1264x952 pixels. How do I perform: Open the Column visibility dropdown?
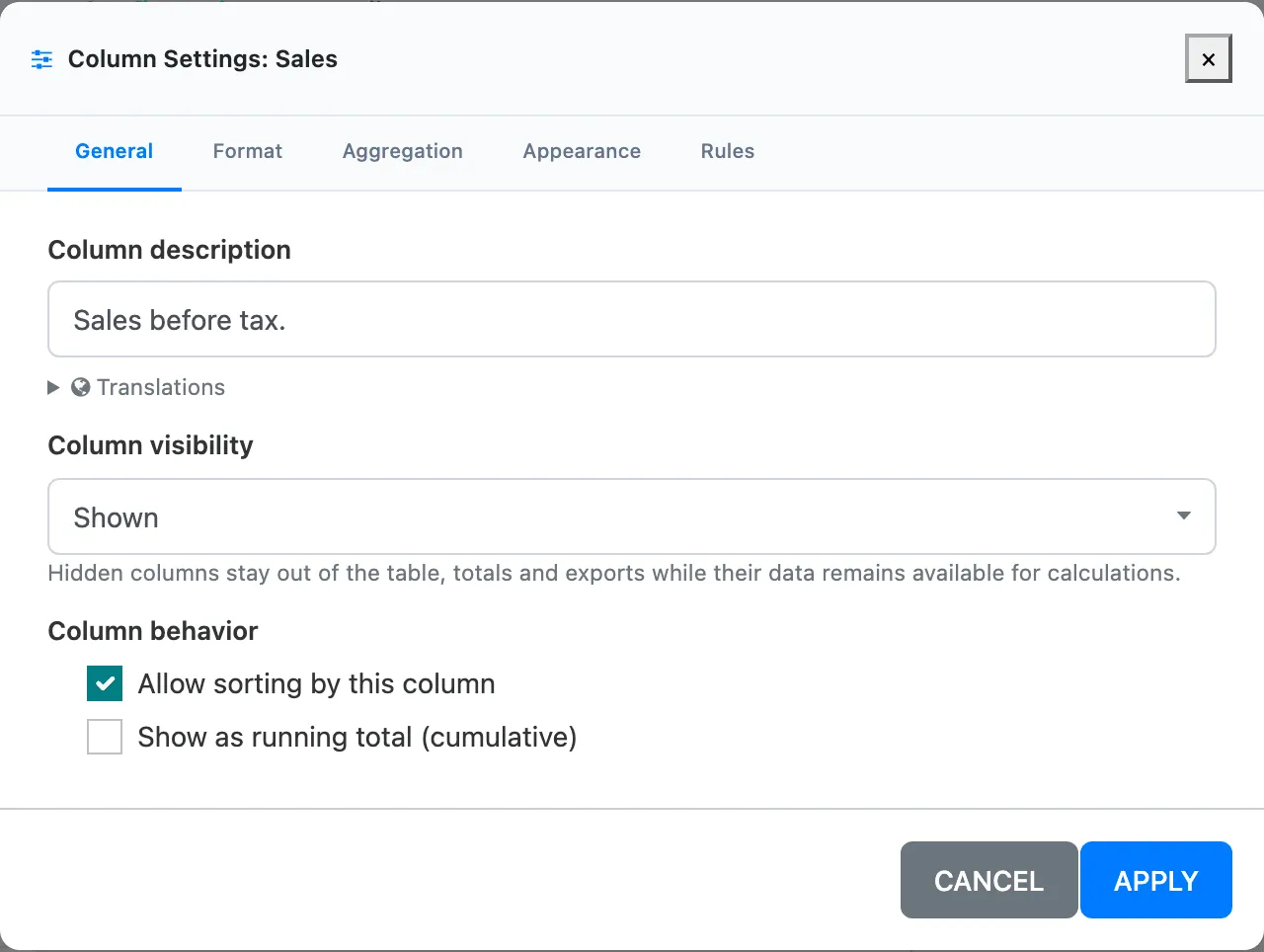(632, 516)
